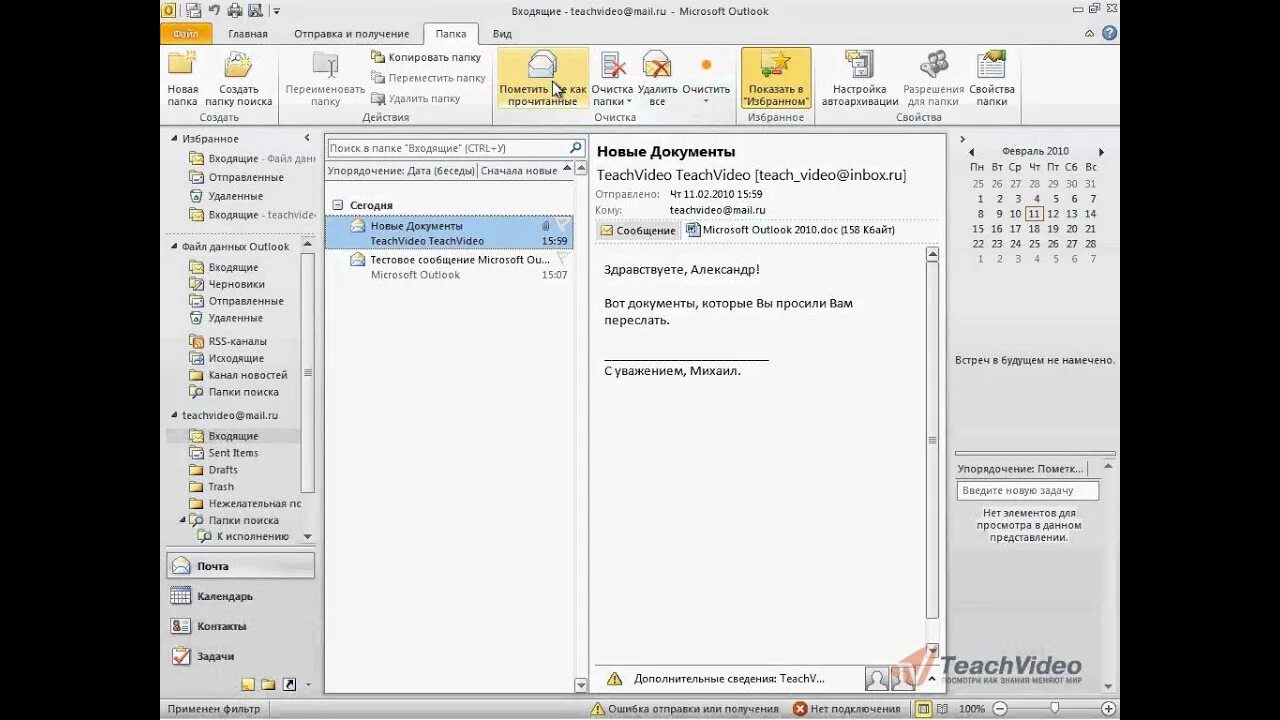Go to next month in calendar

pos(1102,152)
